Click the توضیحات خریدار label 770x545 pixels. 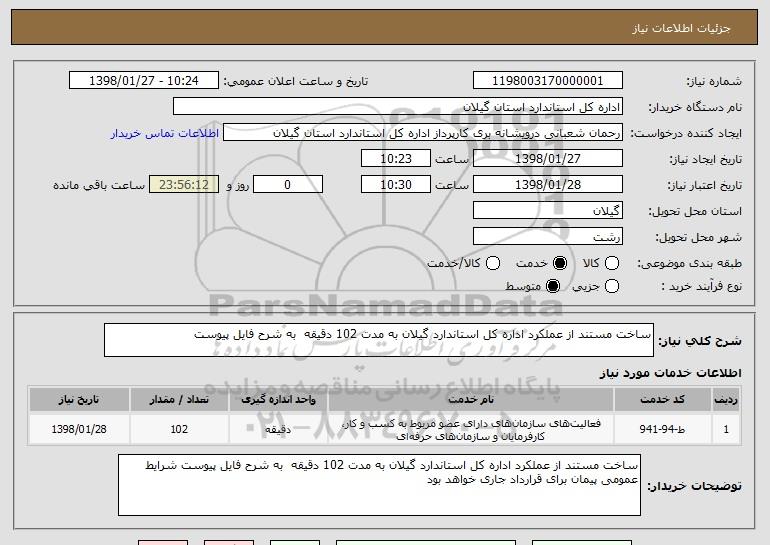694,486
